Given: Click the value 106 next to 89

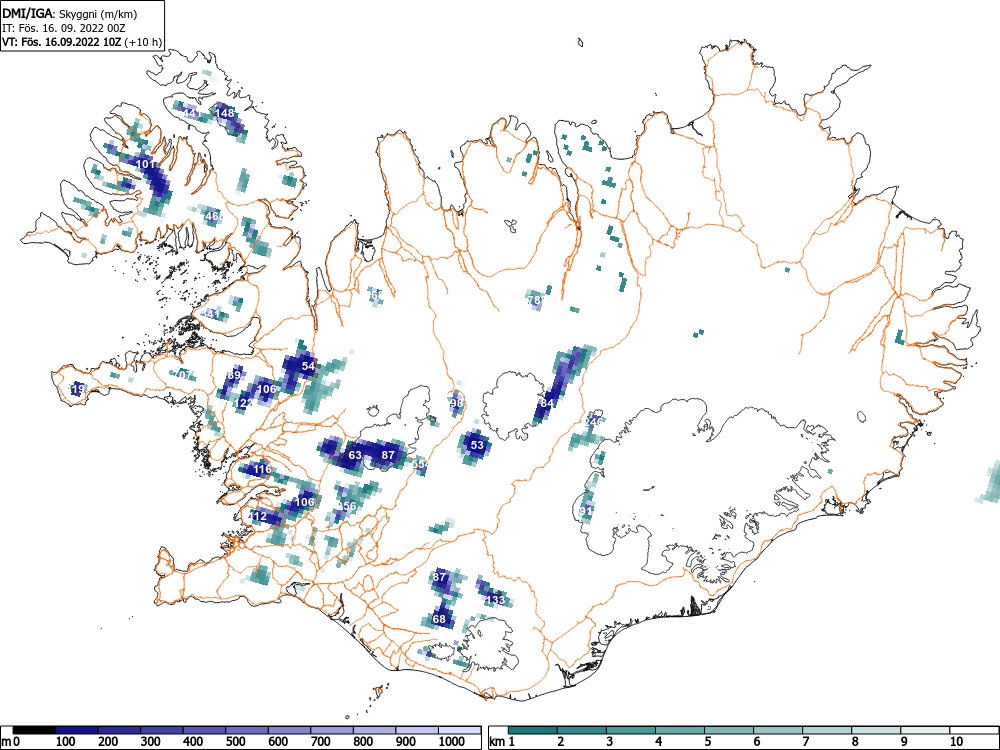Looking at the screenshot, I should click(267, 389).
